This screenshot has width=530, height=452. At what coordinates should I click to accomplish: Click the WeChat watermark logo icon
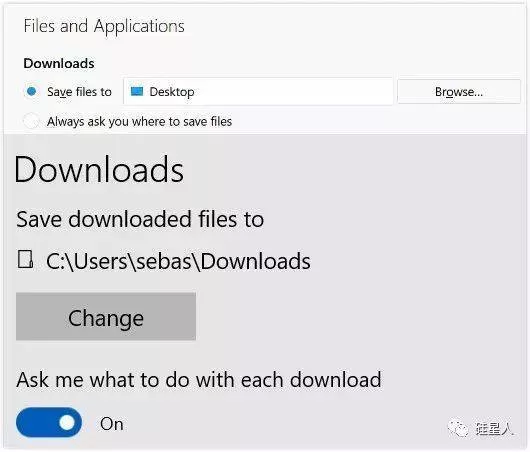pyautogui.click(x=458, y=429)
